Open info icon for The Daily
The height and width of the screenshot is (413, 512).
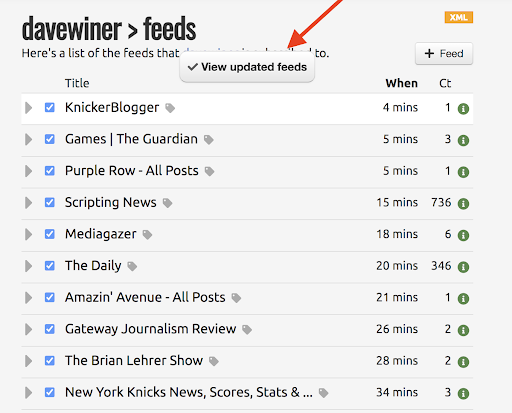coord(463,267)
